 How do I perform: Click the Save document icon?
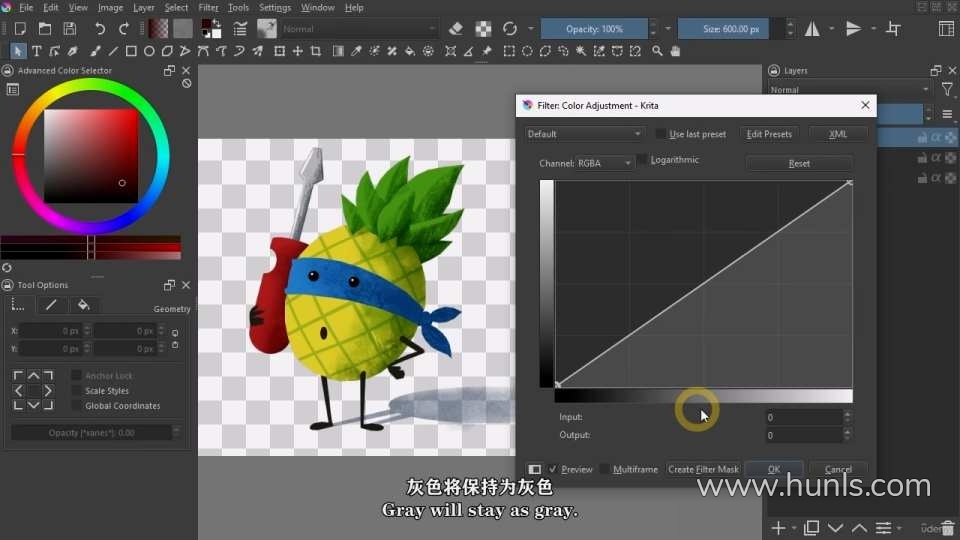(x=69, y=29)
